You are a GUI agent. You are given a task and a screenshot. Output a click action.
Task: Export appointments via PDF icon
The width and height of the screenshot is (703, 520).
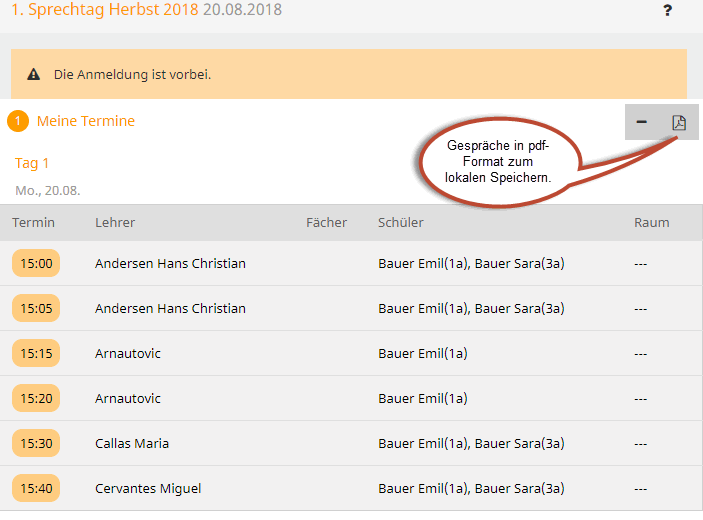tap(679, 122)
